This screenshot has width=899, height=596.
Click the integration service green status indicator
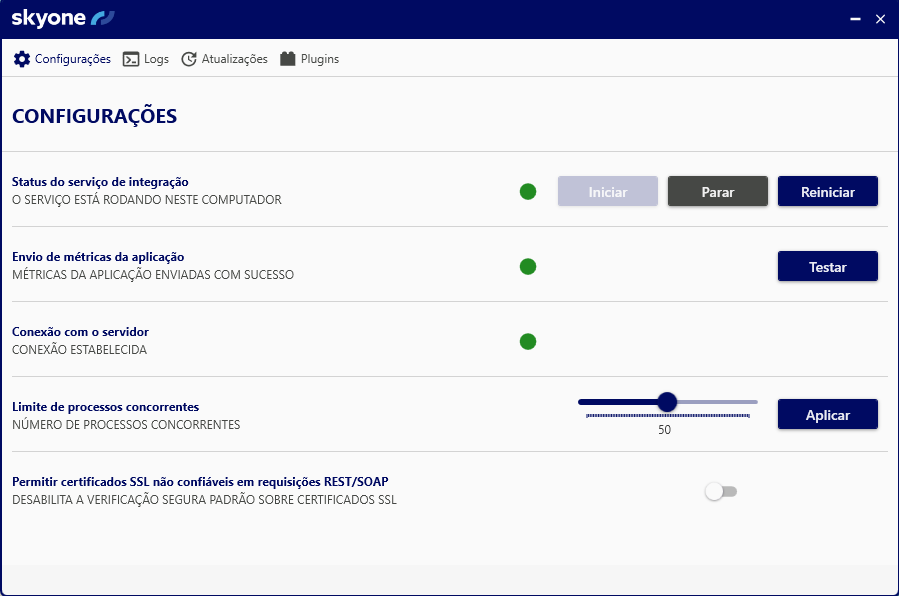pos(528,191)
